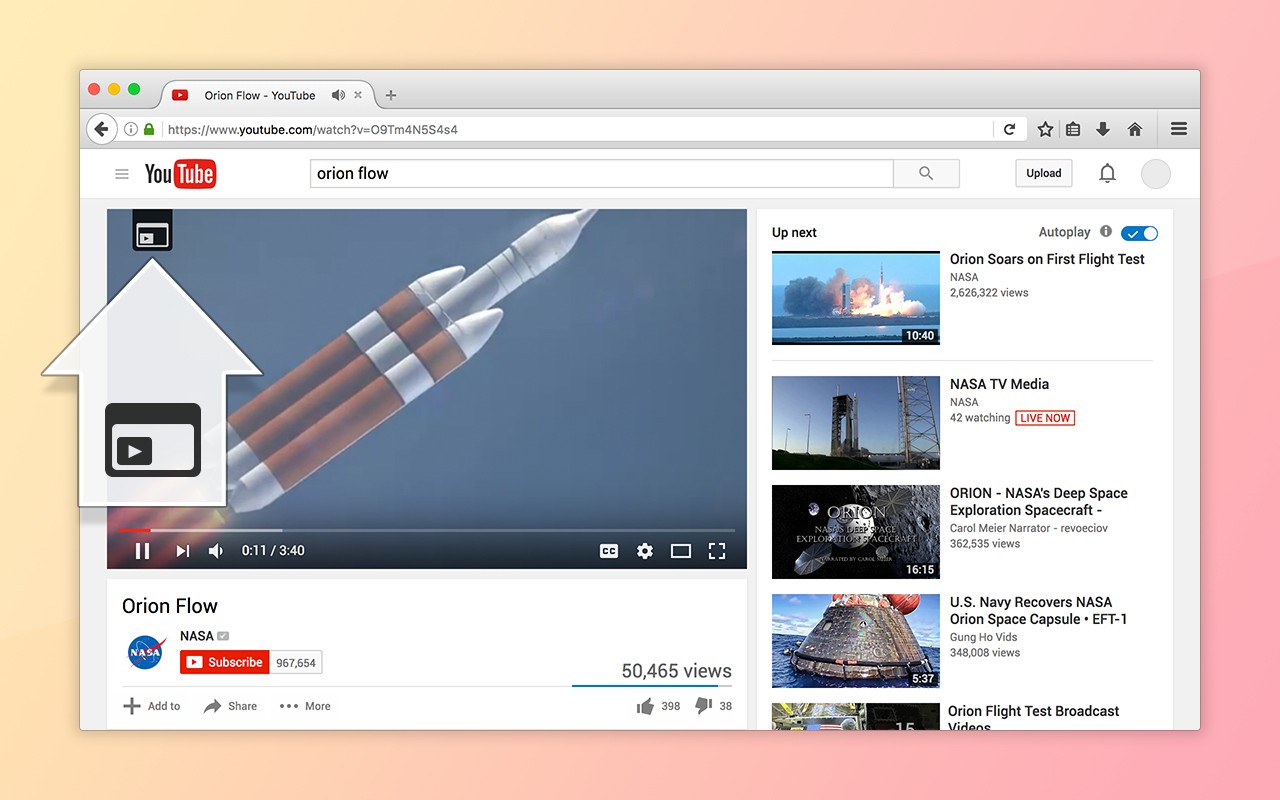Switch to theater mode view
Viewport: 1280px width, 800px height.
681,551
